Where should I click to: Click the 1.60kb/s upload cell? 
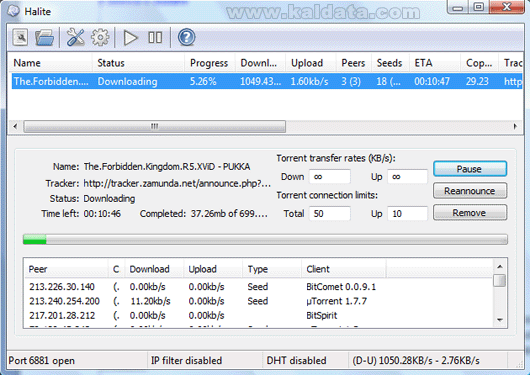tap(309, 81)
